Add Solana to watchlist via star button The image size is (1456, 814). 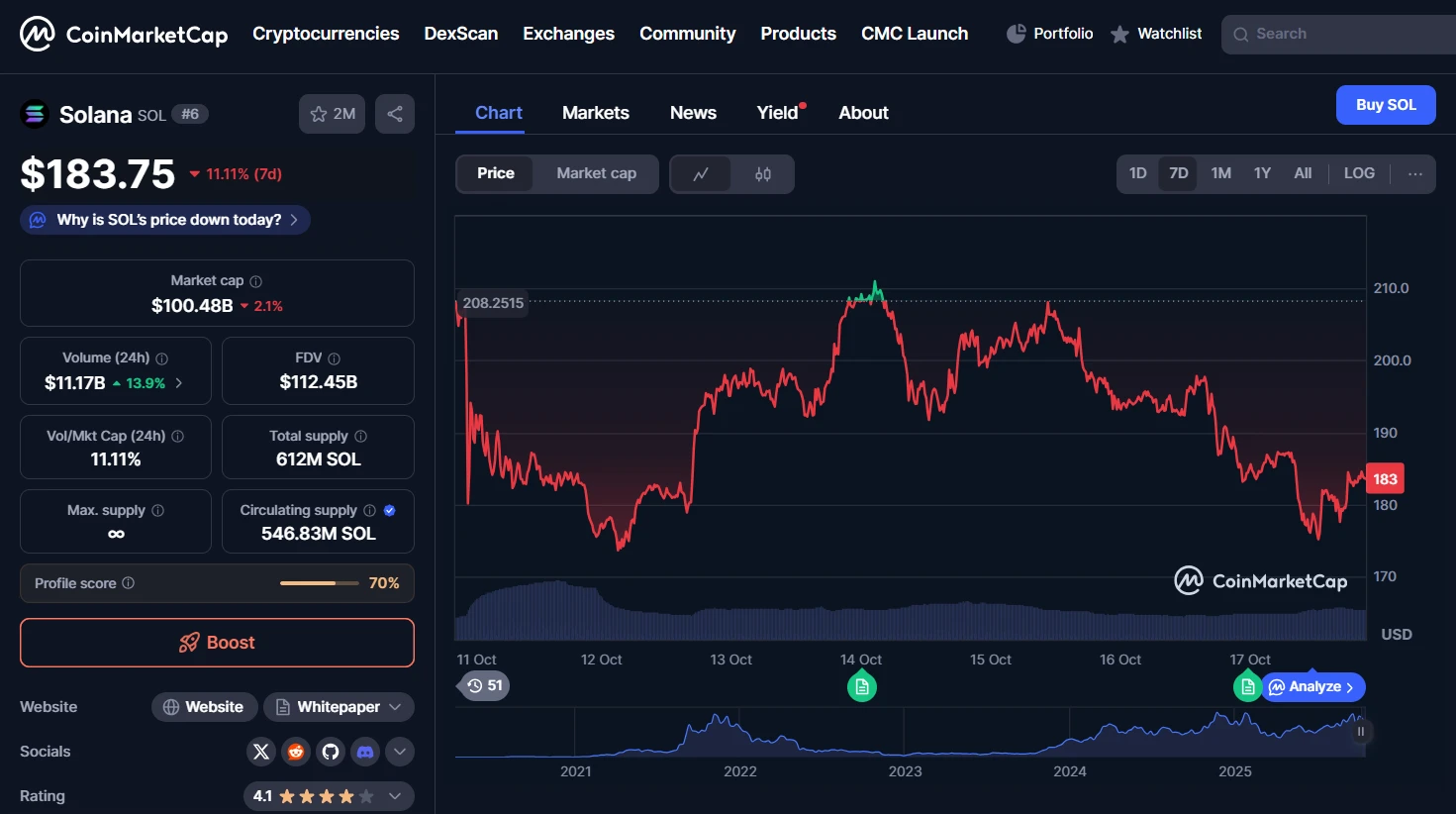pos(332,114)
